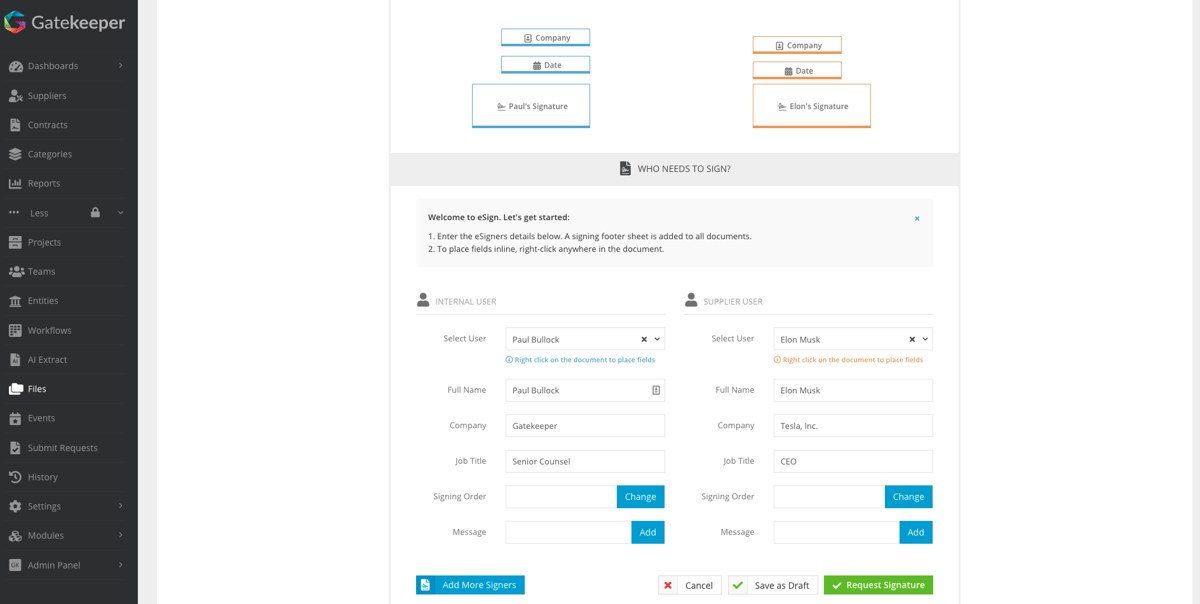Click the internal Signing Order input field
Viewport: 1200px width, 604px height.
(561, 497)
